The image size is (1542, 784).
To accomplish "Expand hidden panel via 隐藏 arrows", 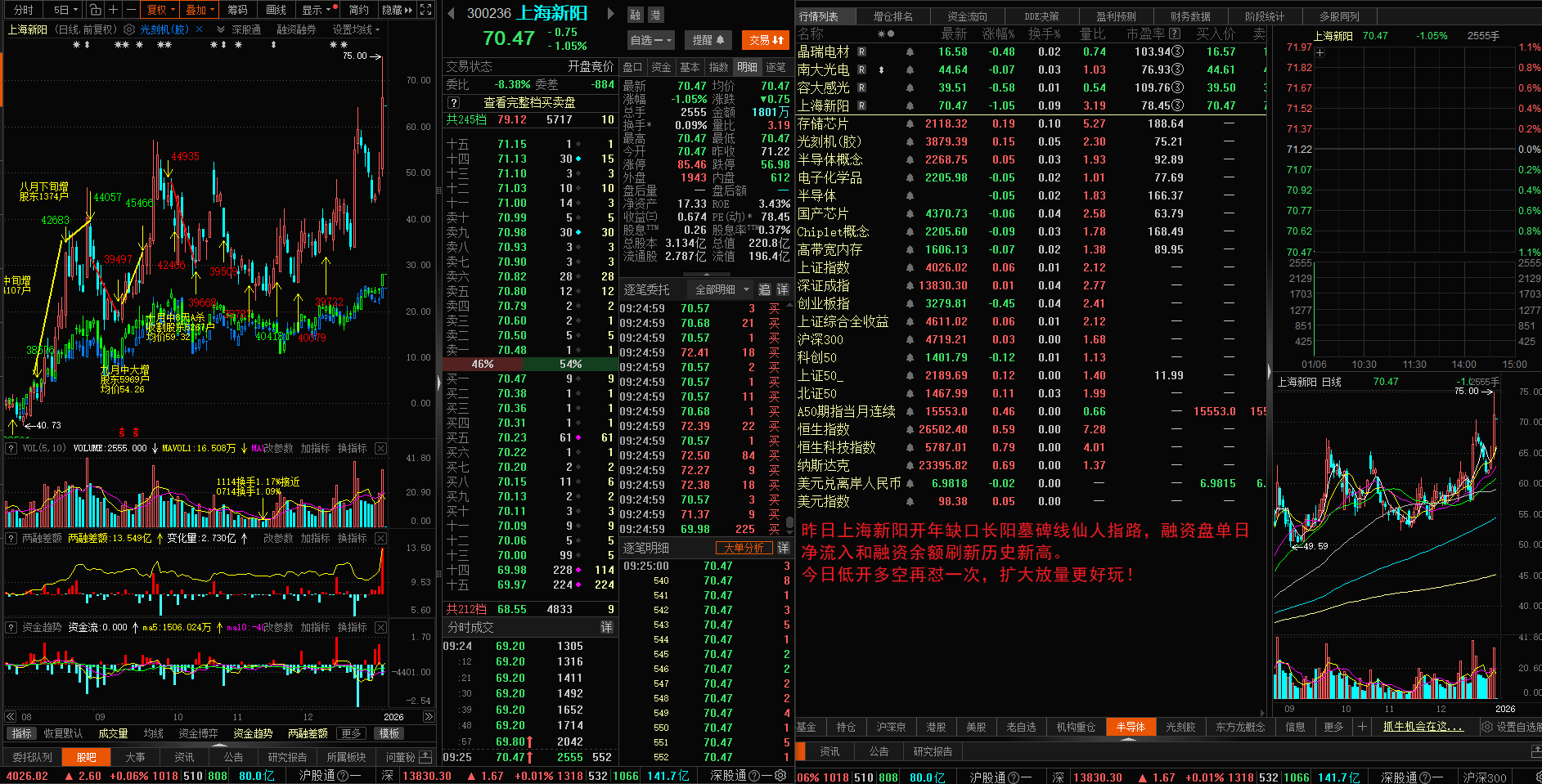I will coord(398,10).
